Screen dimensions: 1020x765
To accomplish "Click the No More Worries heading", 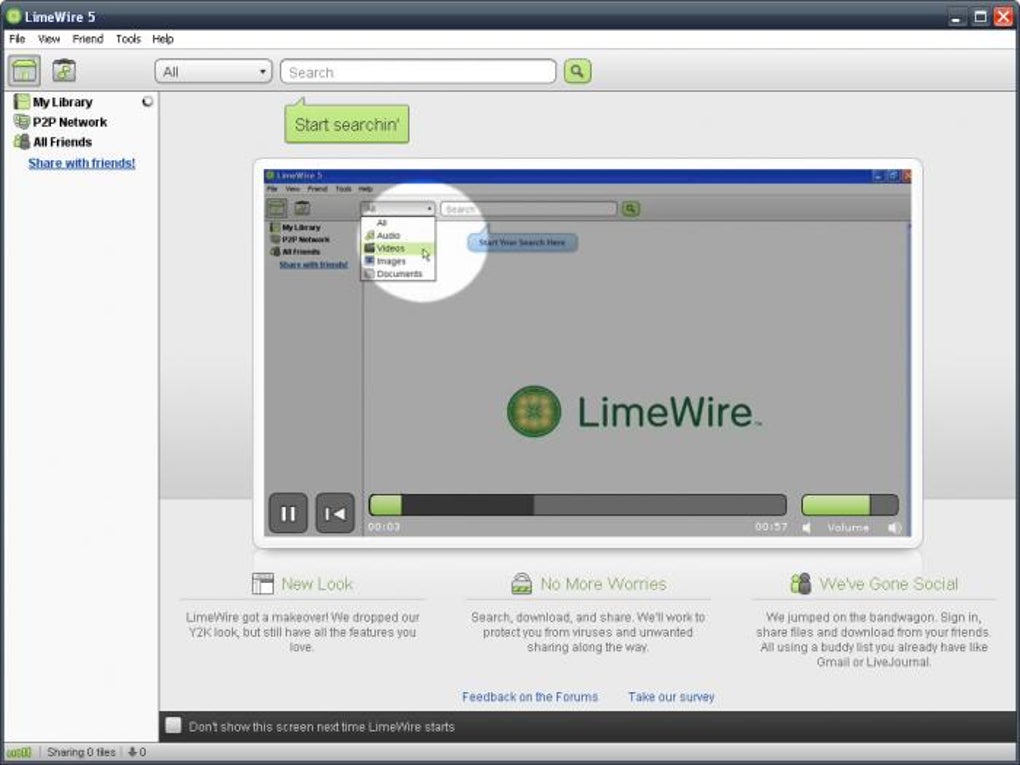I will pos(603,584).
